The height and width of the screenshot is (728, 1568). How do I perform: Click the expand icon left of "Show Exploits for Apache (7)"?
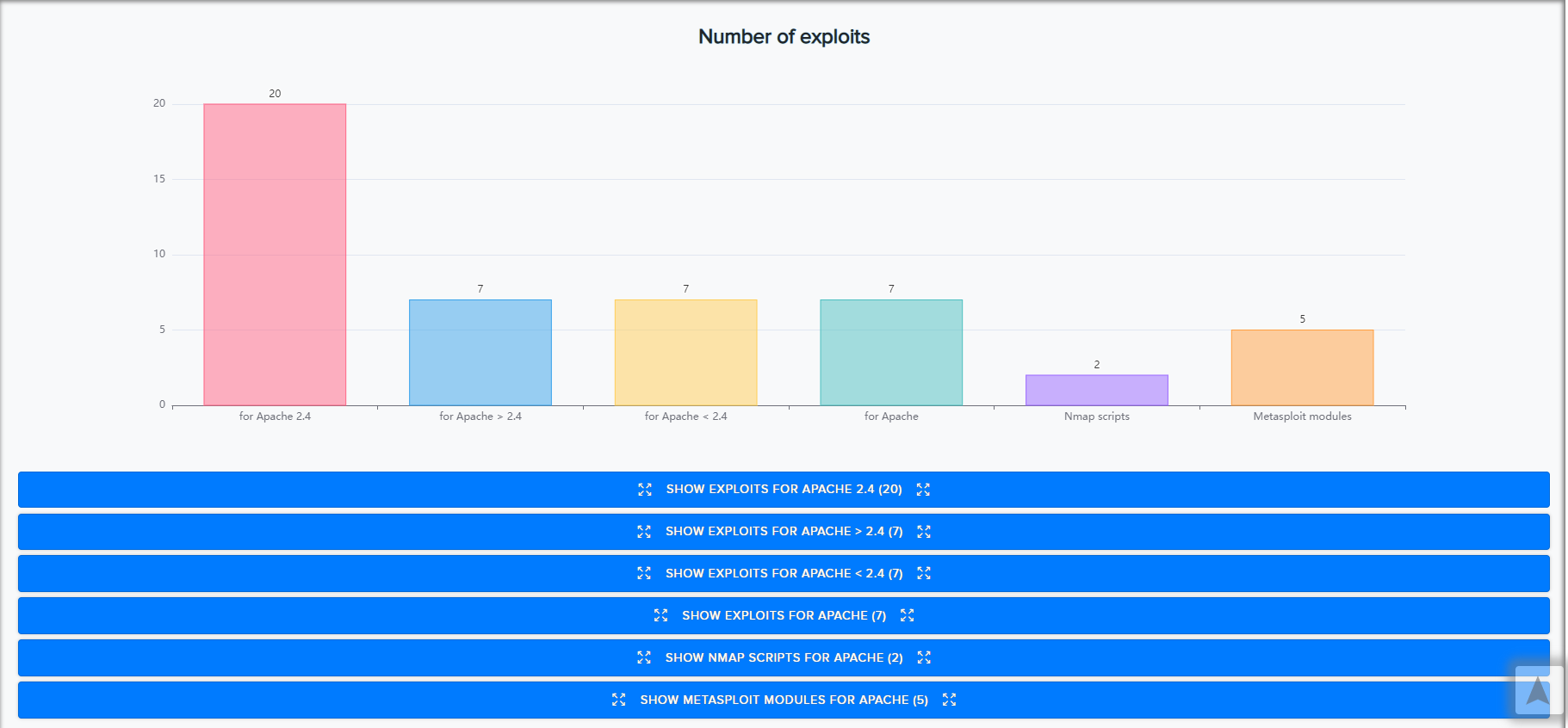pyautogui.click(x=660, y=615)
